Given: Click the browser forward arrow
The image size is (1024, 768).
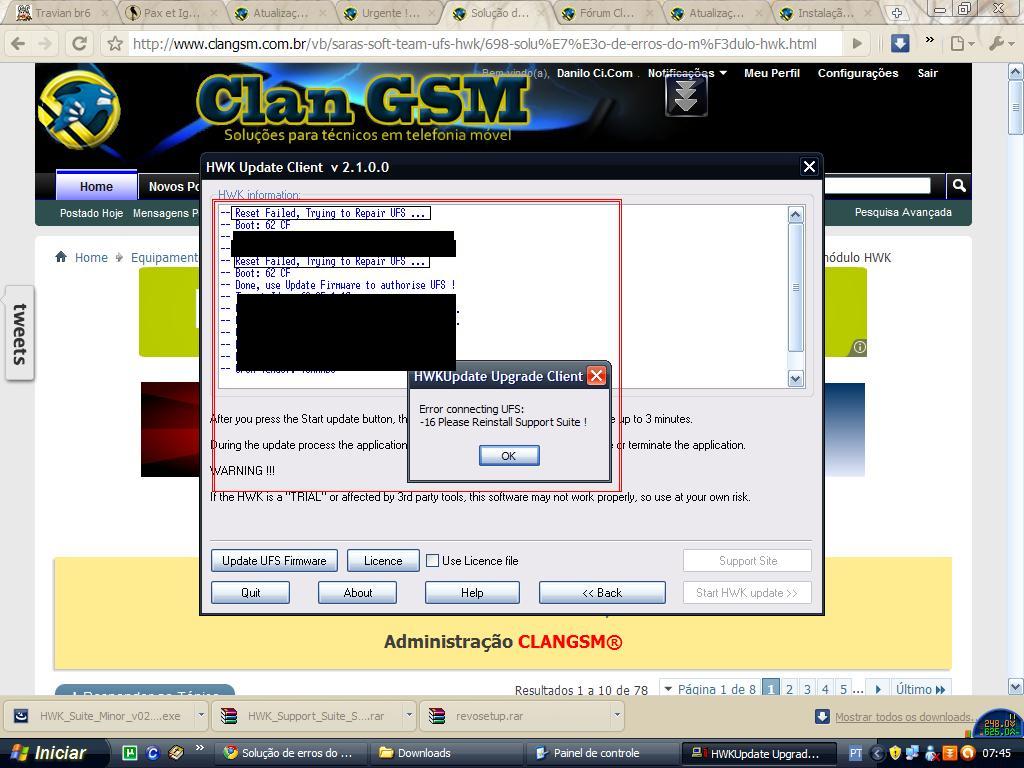Looking at the screenshot, I should (45, 44).
